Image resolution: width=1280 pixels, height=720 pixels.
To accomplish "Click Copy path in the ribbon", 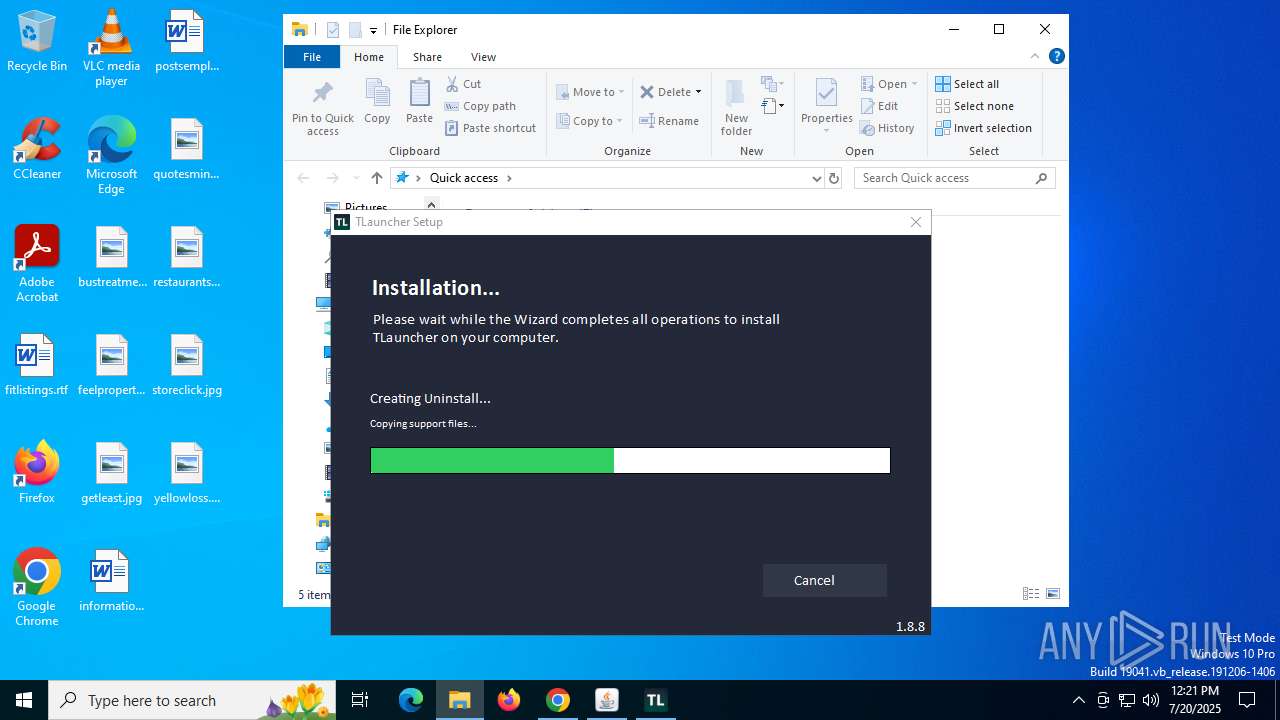I will coord(480,106).
